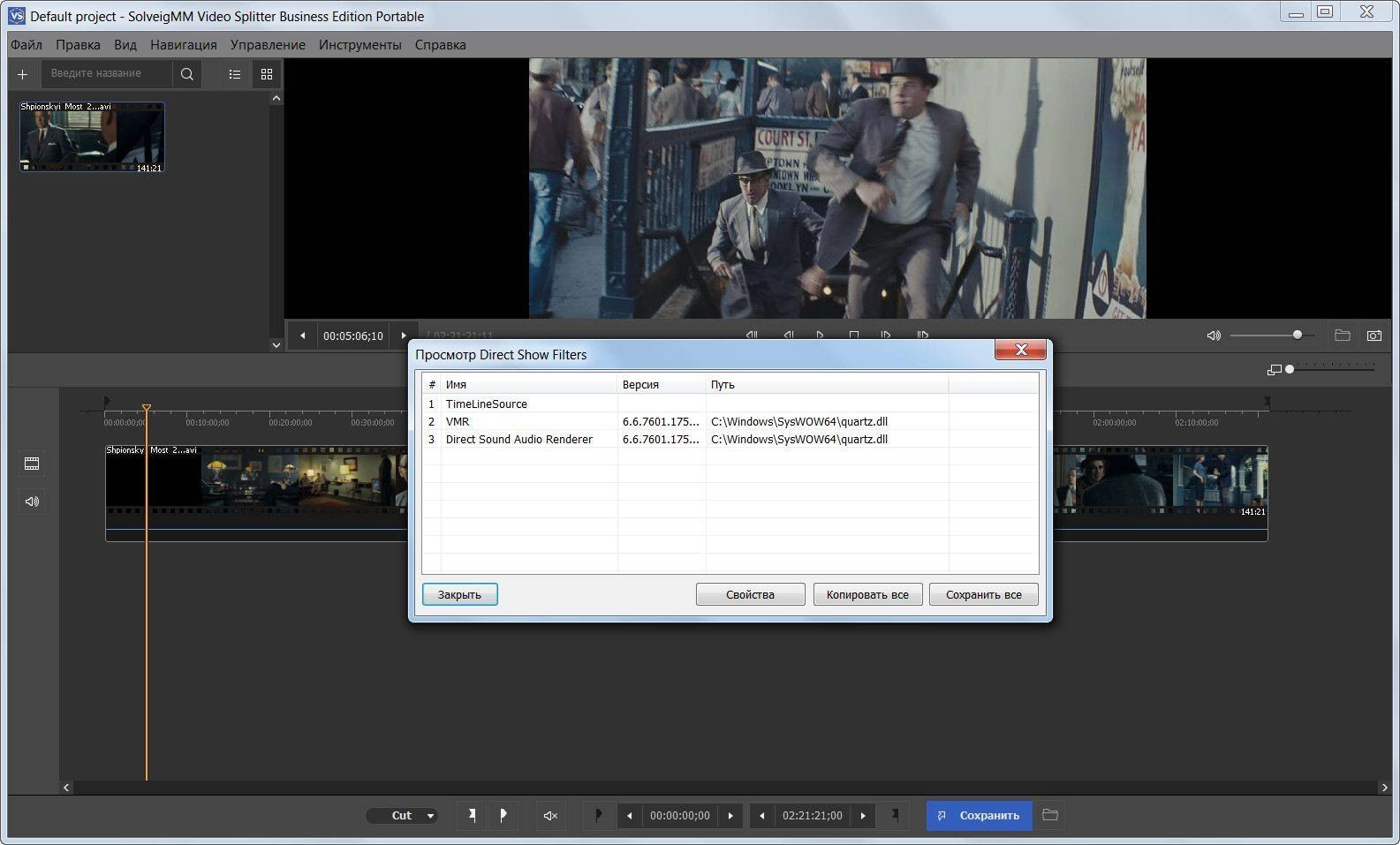Click the Свойства button
Image resolution: width=1400 pixels, height=845 pixels.
[750, 594]
